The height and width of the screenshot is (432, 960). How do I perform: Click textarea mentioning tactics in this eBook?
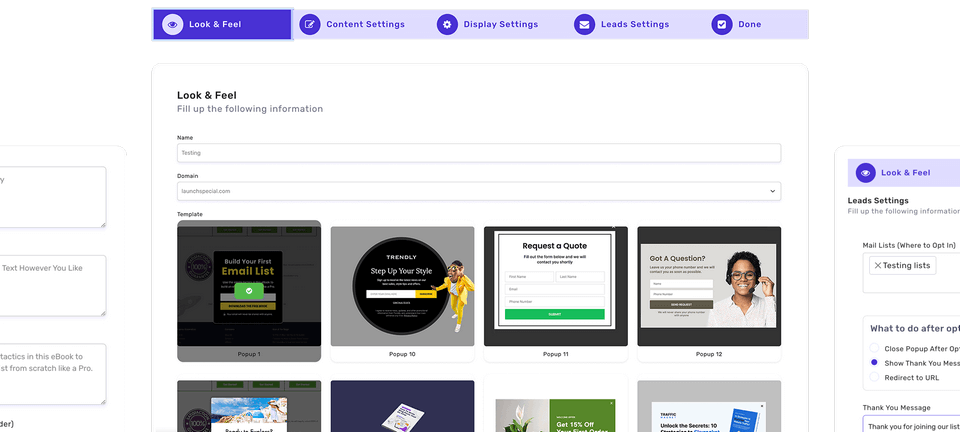click(53, 374)
